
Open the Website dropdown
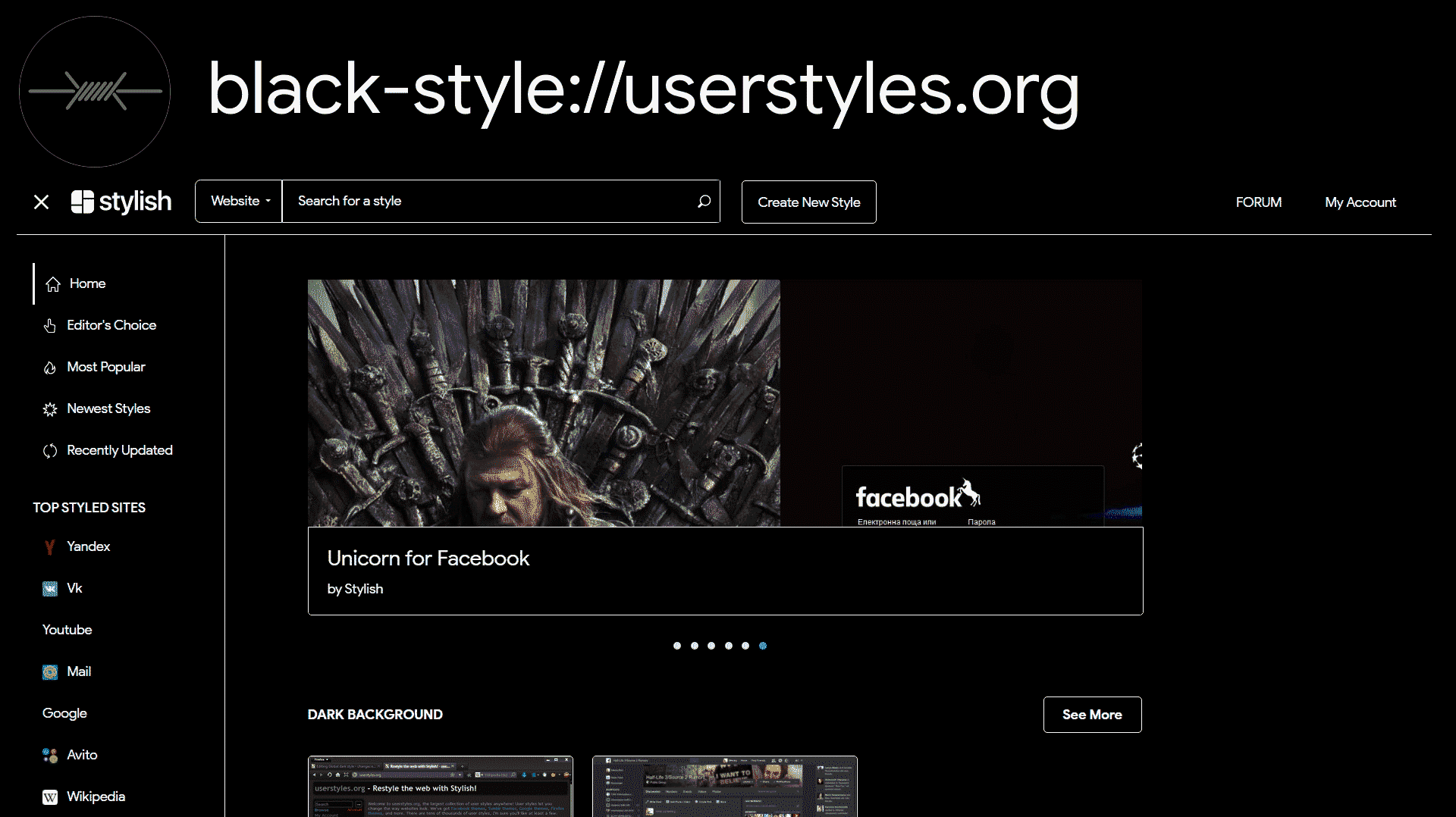coord(239,201)
